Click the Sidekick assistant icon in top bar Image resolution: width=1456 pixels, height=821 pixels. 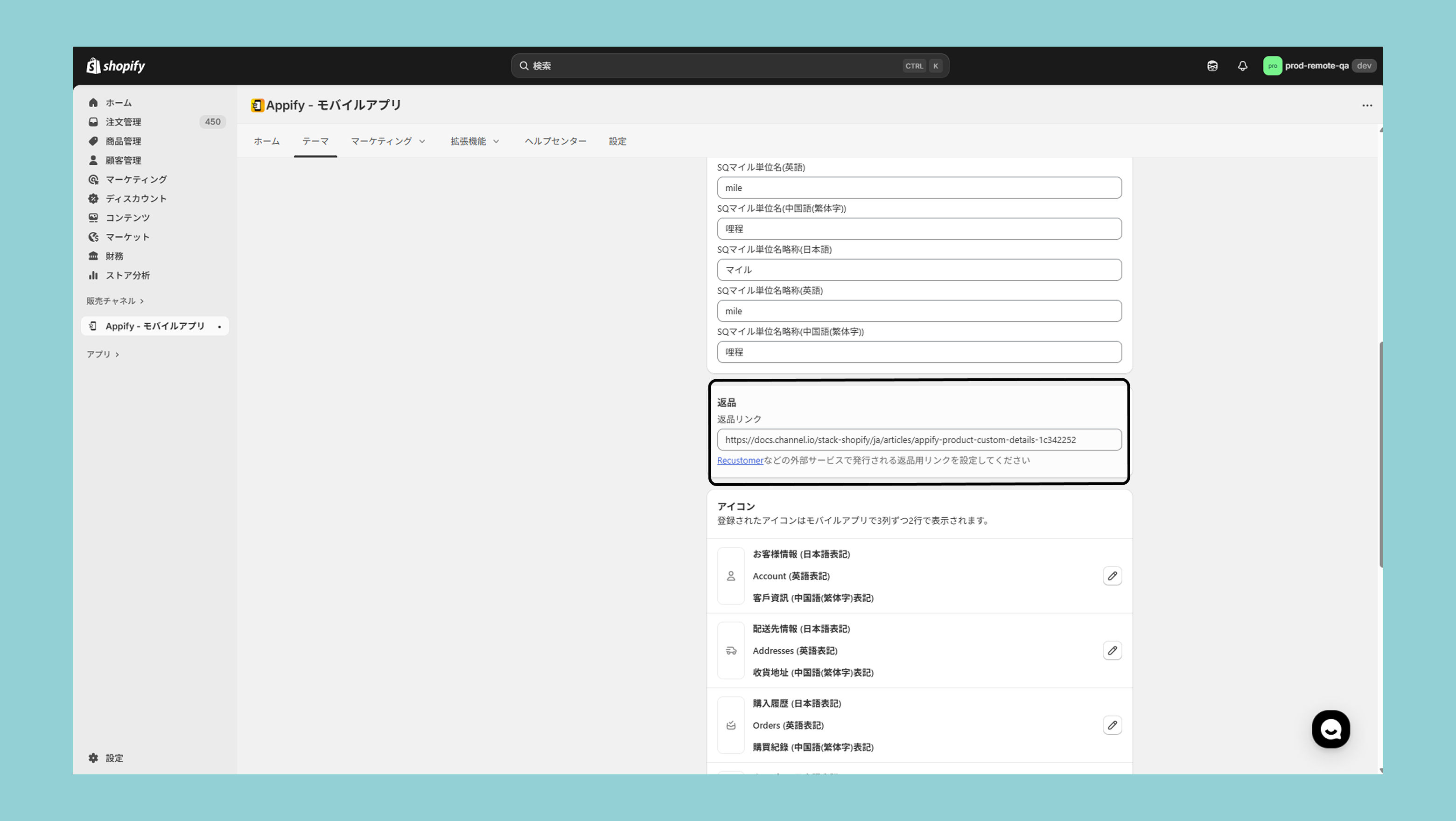click(x=1212, y=66)
